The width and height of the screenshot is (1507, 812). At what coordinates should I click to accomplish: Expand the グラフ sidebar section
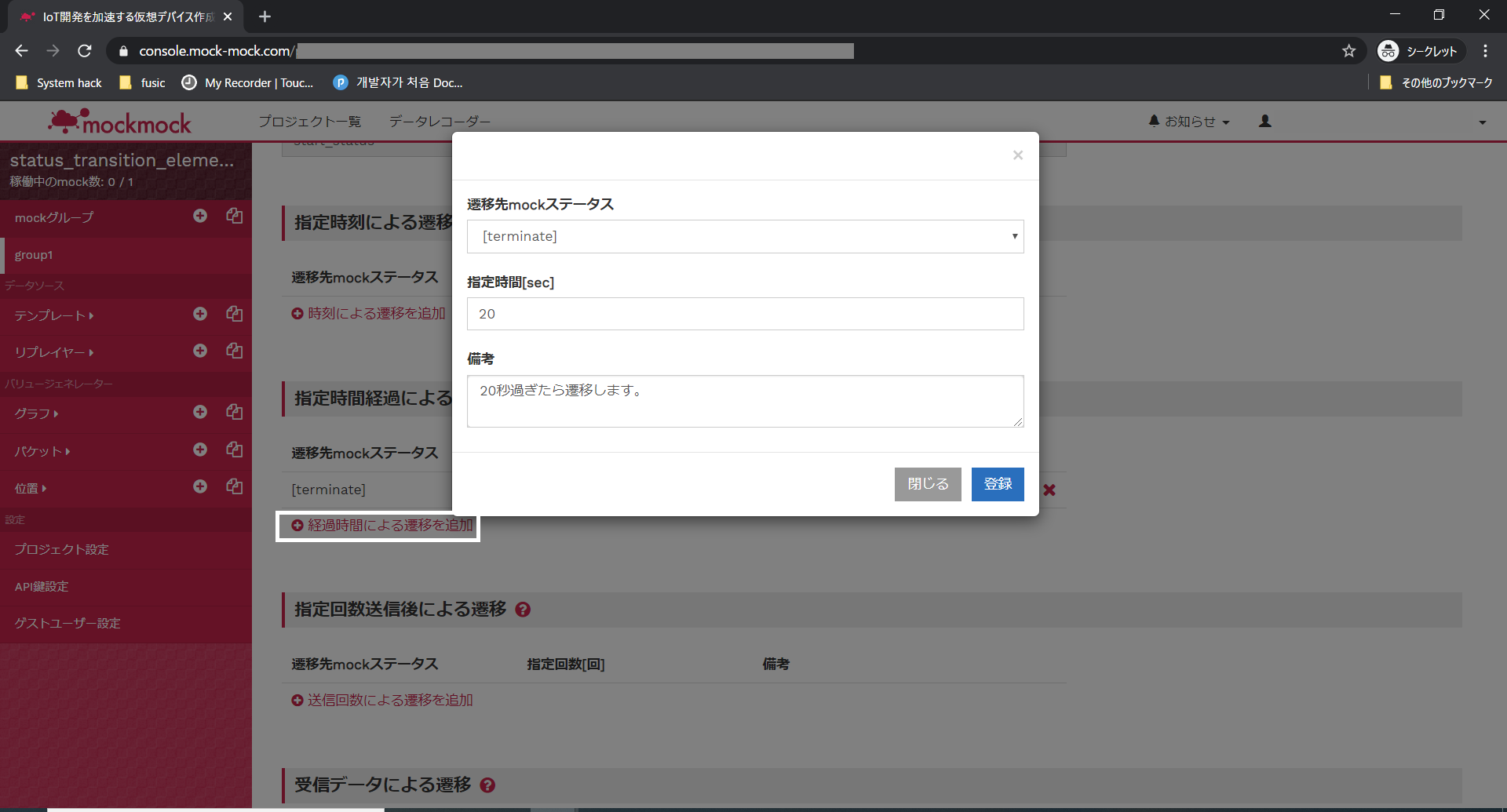coord(36,413)
